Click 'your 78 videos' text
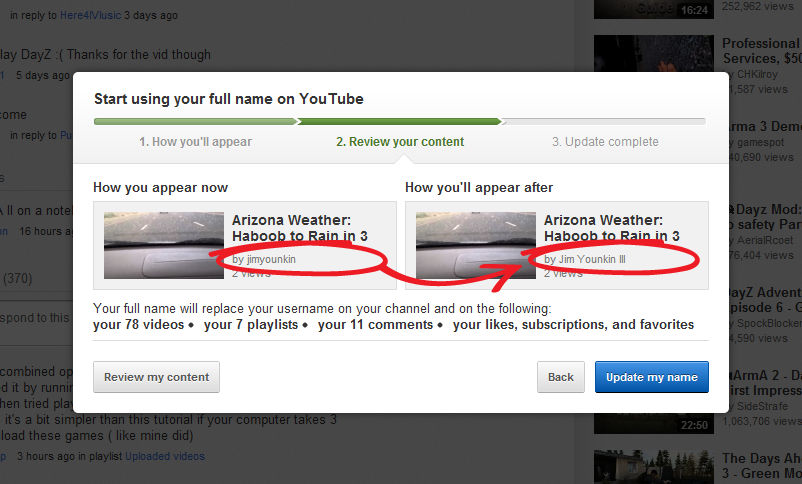 pyautogui.click(x=139, y=325)
